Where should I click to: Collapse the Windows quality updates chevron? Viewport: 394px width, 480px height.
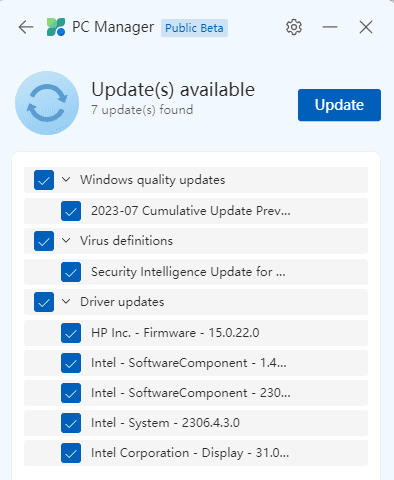66,179
